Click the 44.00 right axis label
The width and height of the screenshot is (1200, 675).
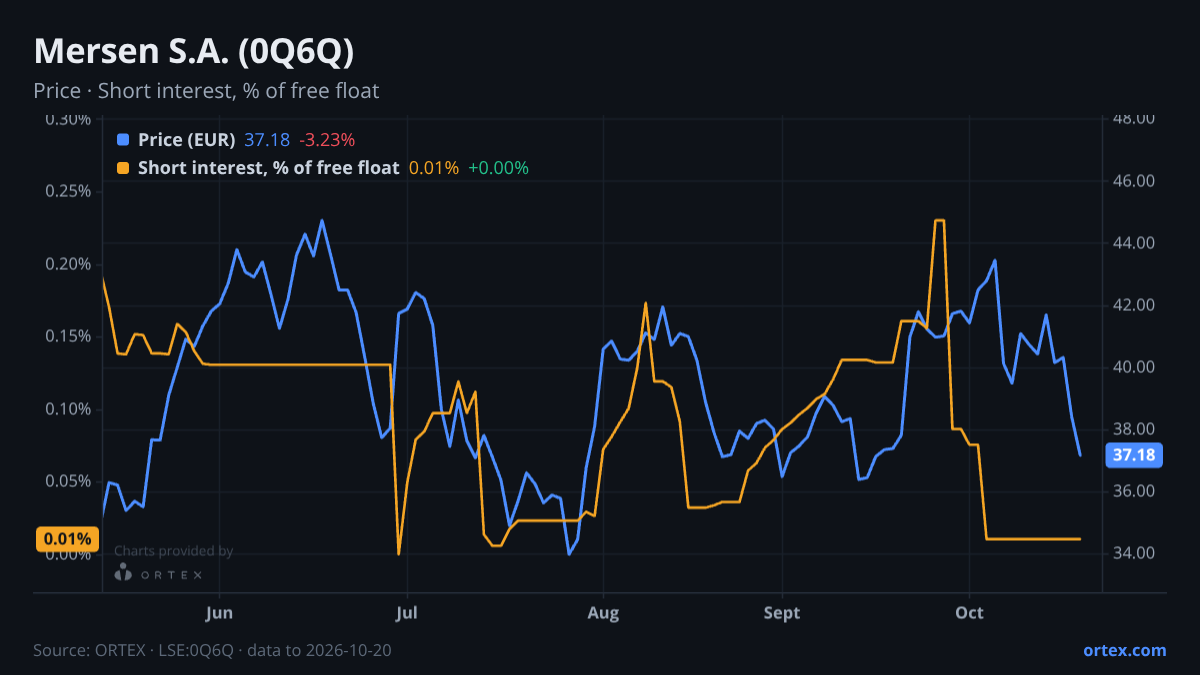[1133, 243]
